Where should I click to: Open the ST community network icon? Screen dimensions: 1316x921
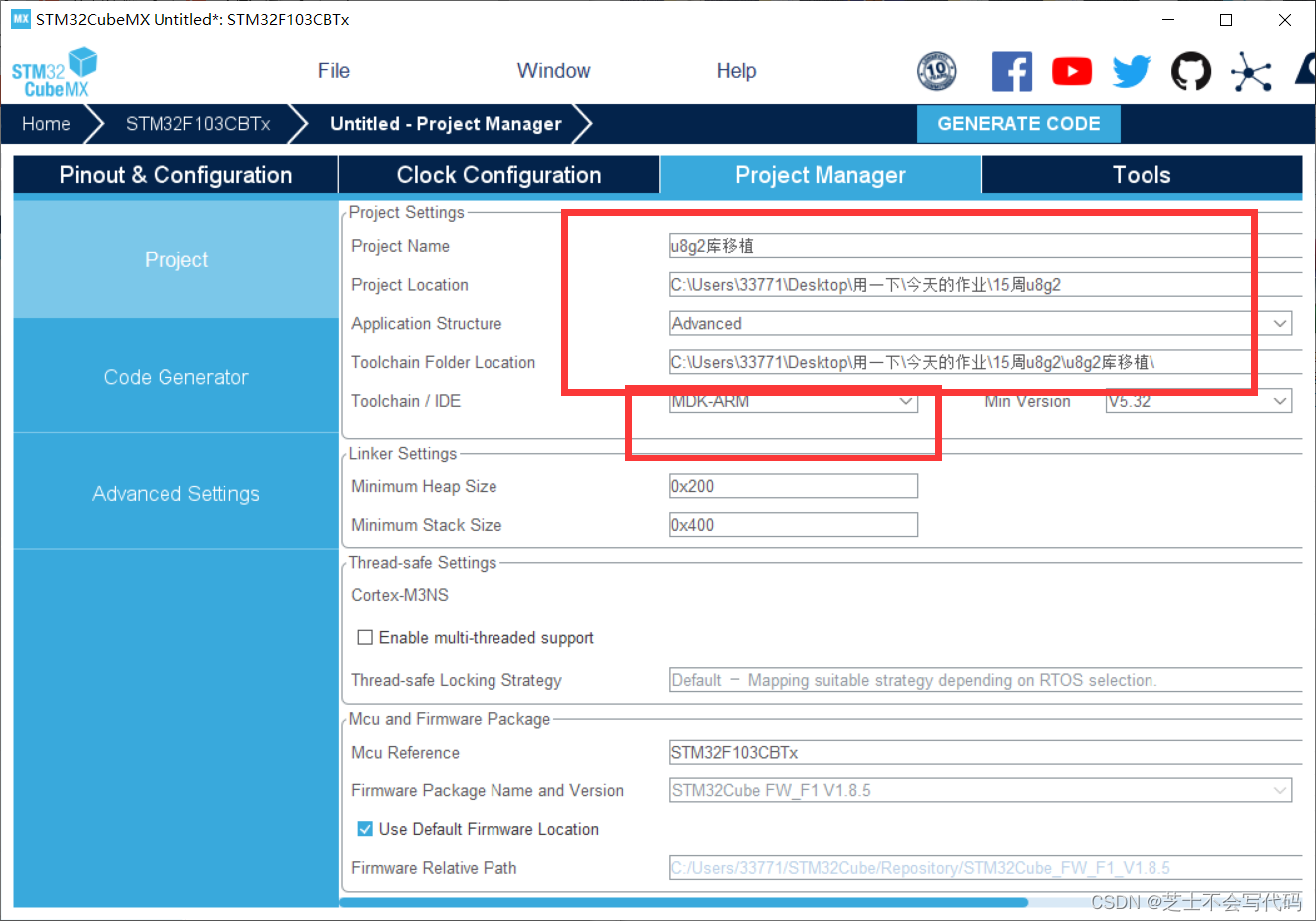[1251, 71]
